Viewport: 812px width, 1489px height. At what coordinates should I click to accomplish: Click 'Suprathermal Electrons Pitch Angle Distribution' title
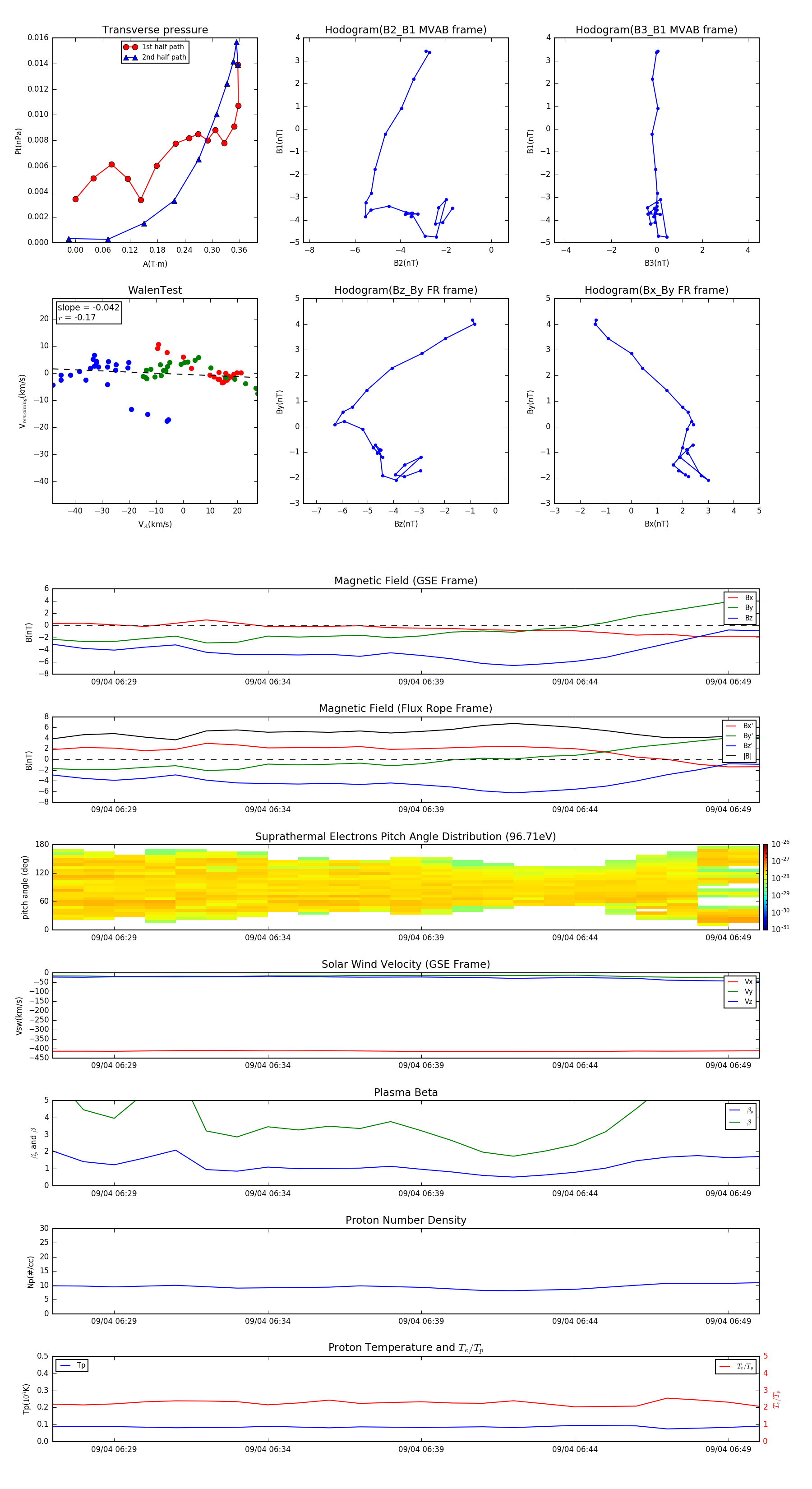[406, 837]
